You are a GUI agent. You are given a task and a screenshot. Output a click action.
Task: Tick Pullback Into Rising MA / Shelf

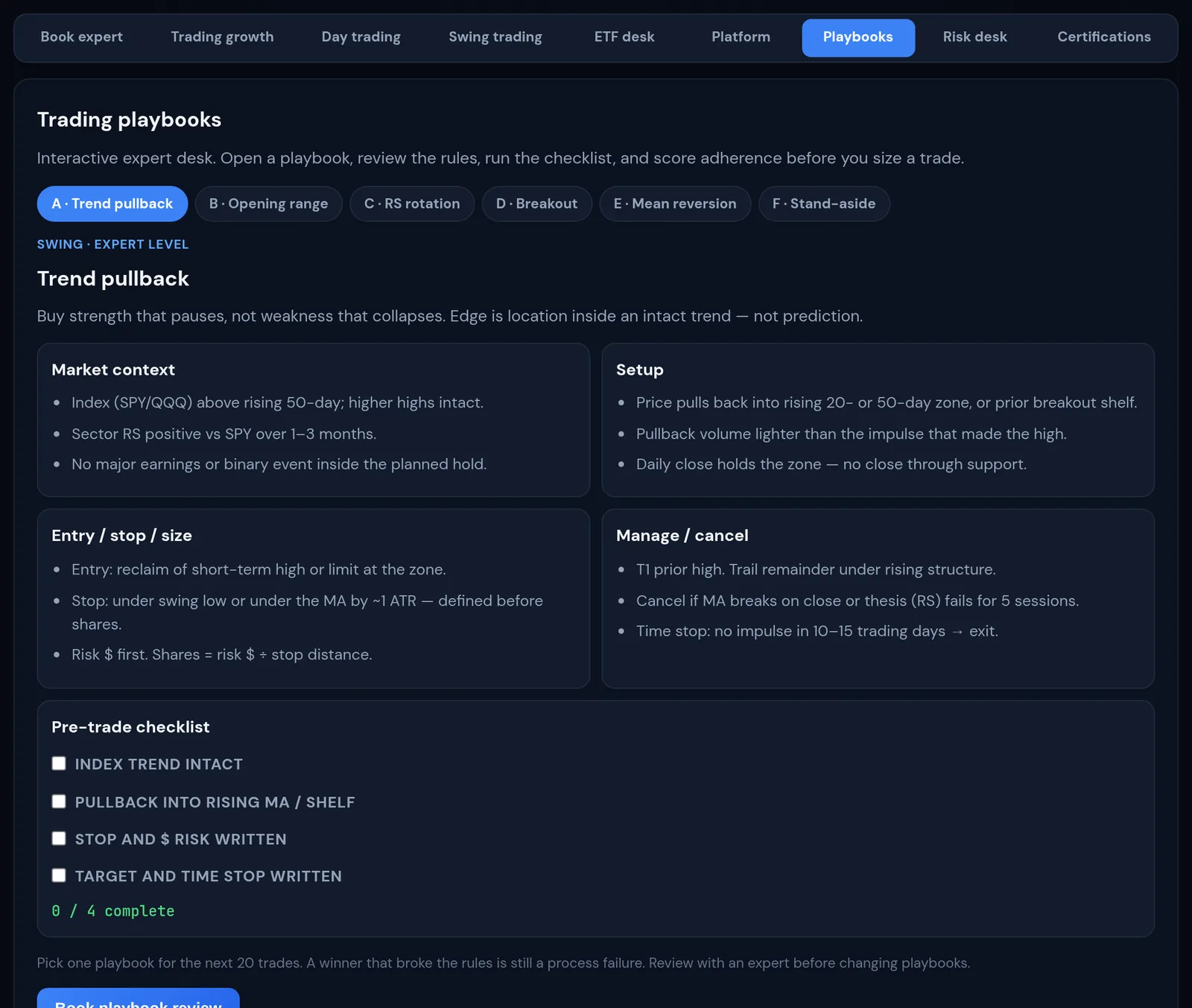[x=59, y=802]
